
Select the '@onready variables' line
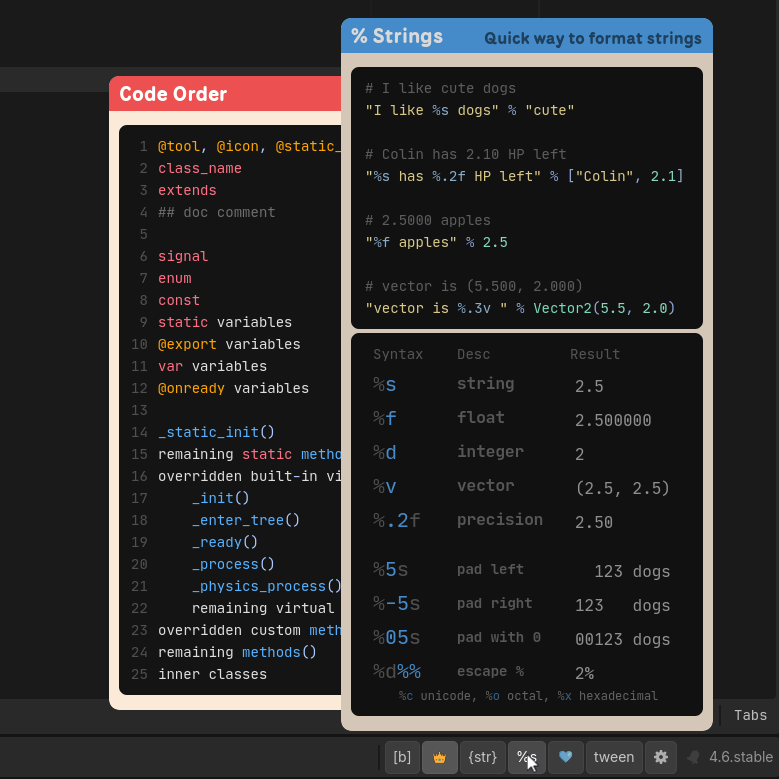coord(233,388)
